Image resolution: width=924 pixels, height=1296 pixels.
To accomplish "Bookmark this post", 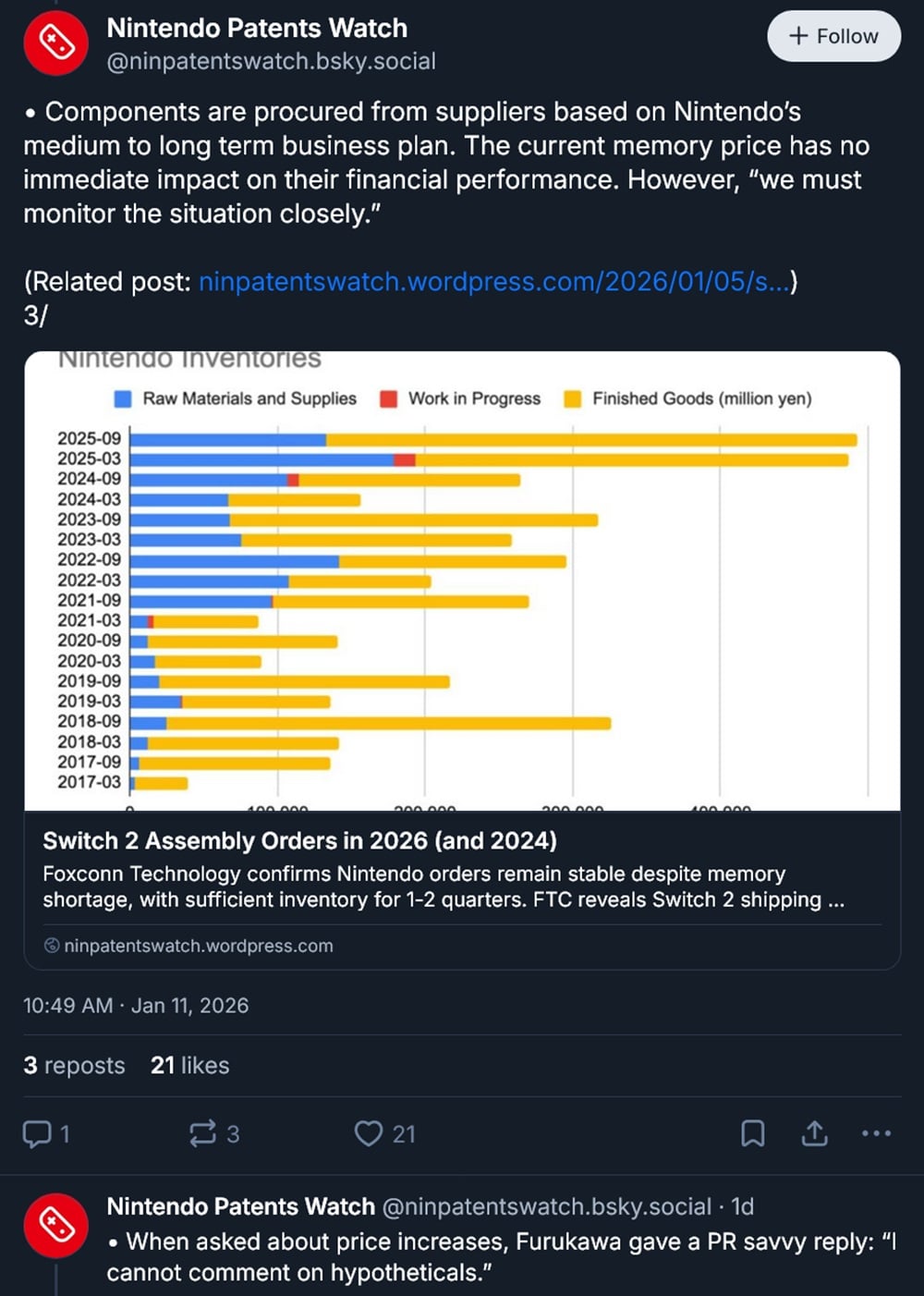I will (753, 1133).
